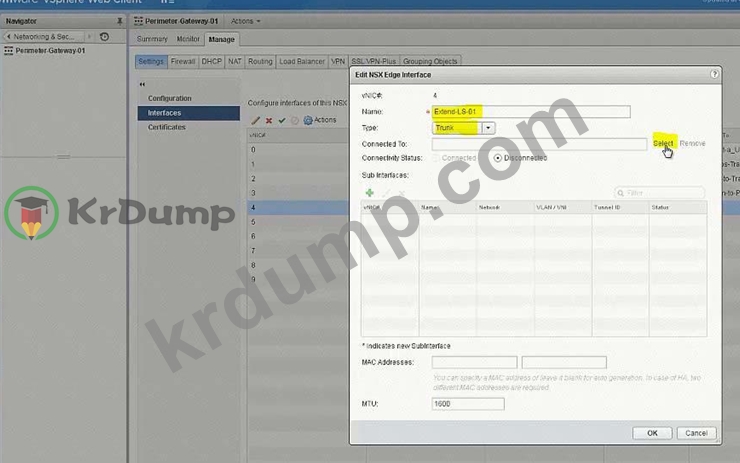Select vNIC row 1 in interfaces table
Image resolution: width=740 pixels, height=463 pixels.
click(x=298, y=164)
